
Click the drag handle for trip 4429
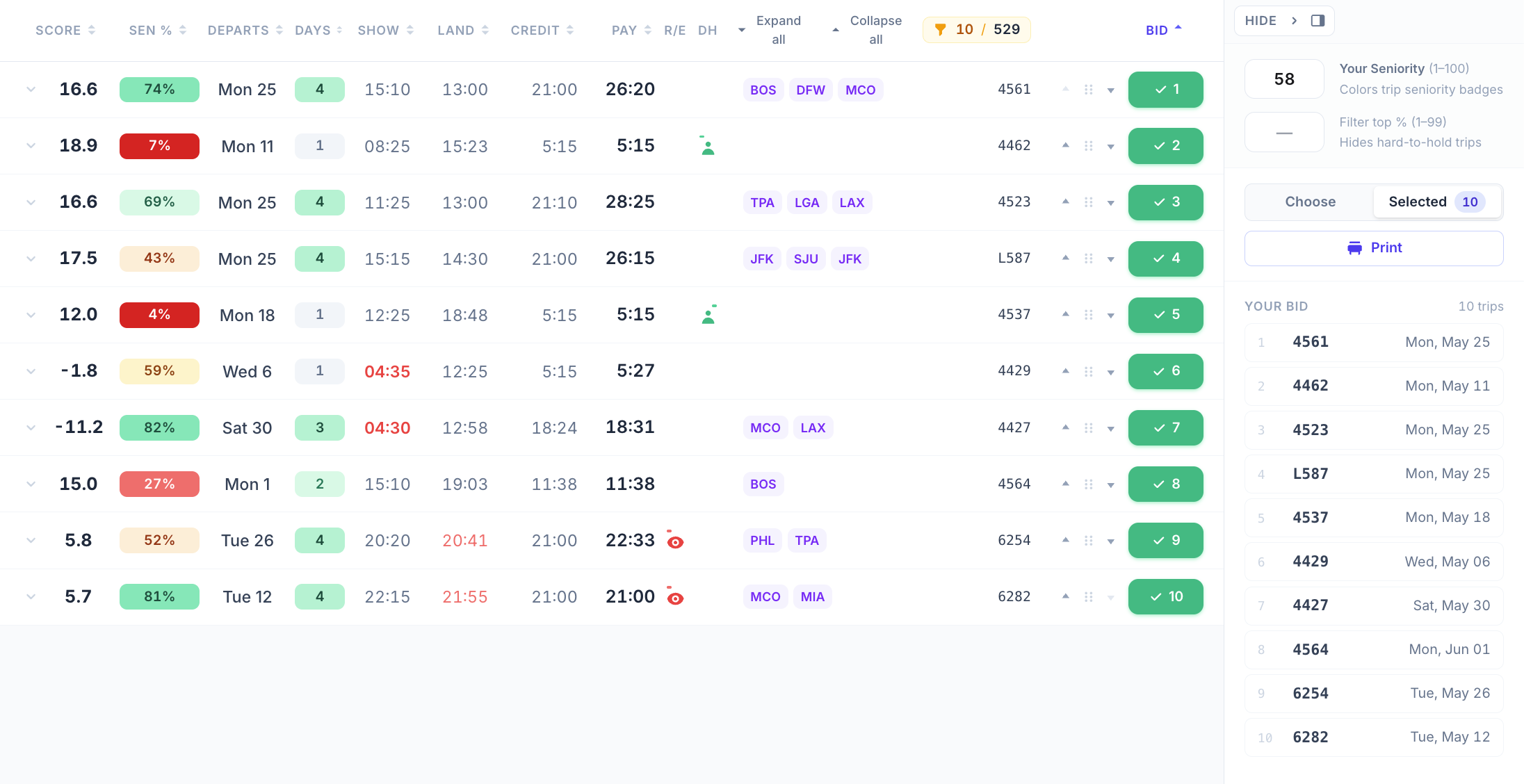coord(1088,371)
